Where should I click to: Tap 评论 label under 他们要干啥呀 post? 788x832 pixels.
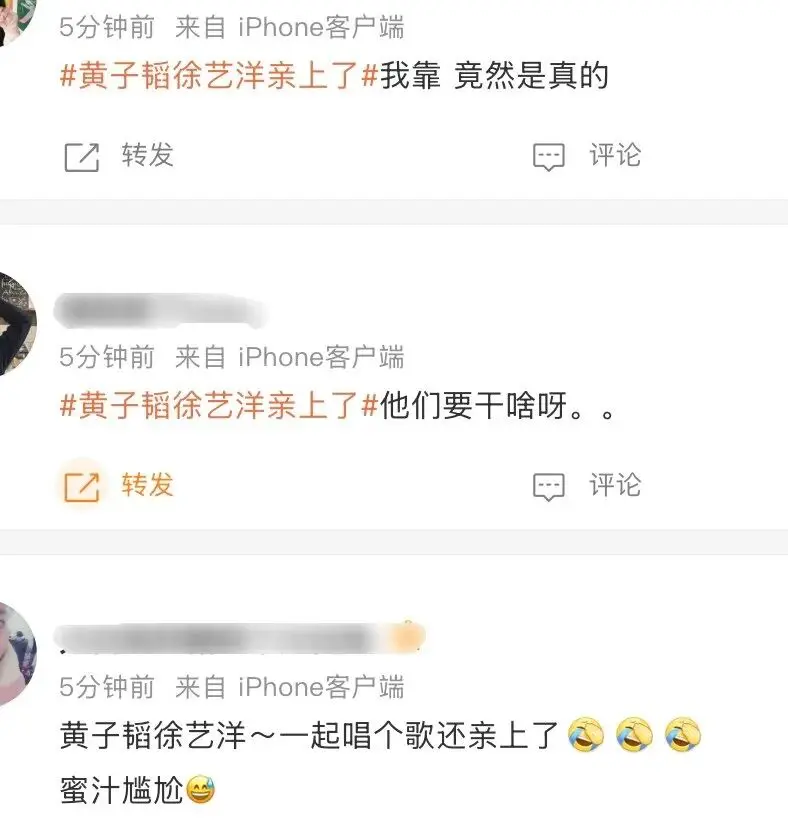[616, 485]
